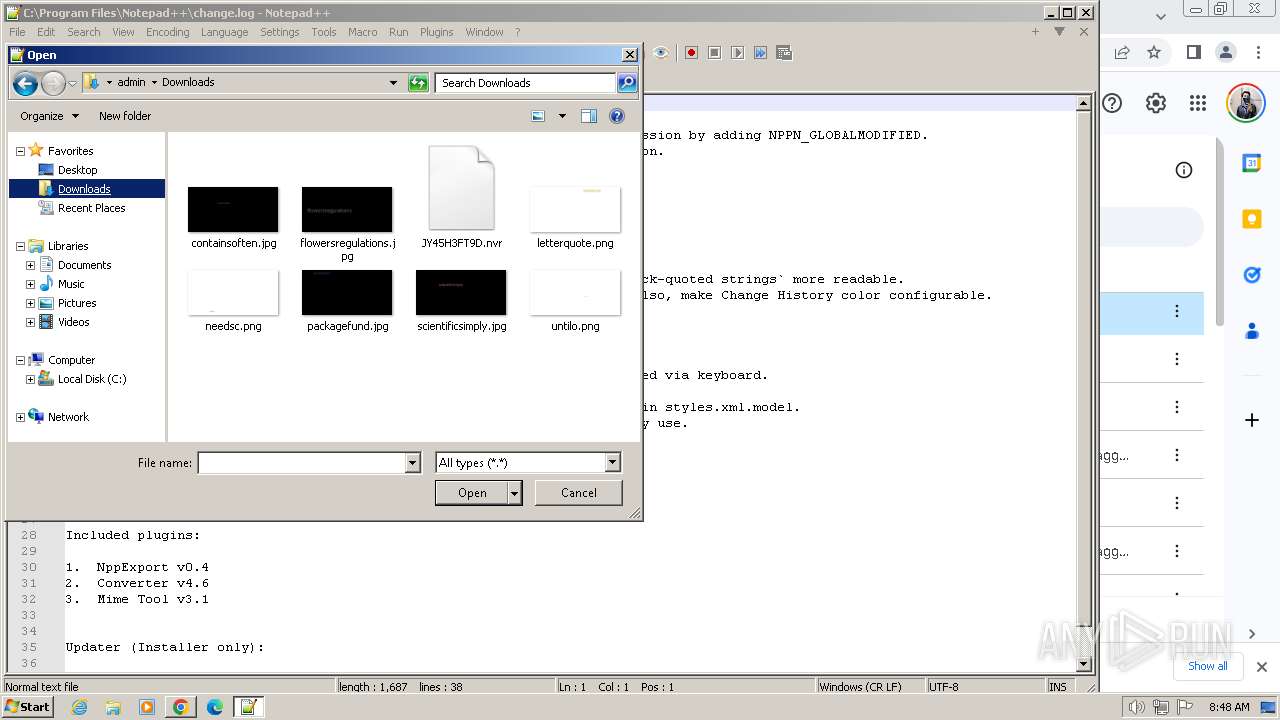Click the Open button in dialog
Viewport: 1280px width, 720px height.
[x=472, y=492]
